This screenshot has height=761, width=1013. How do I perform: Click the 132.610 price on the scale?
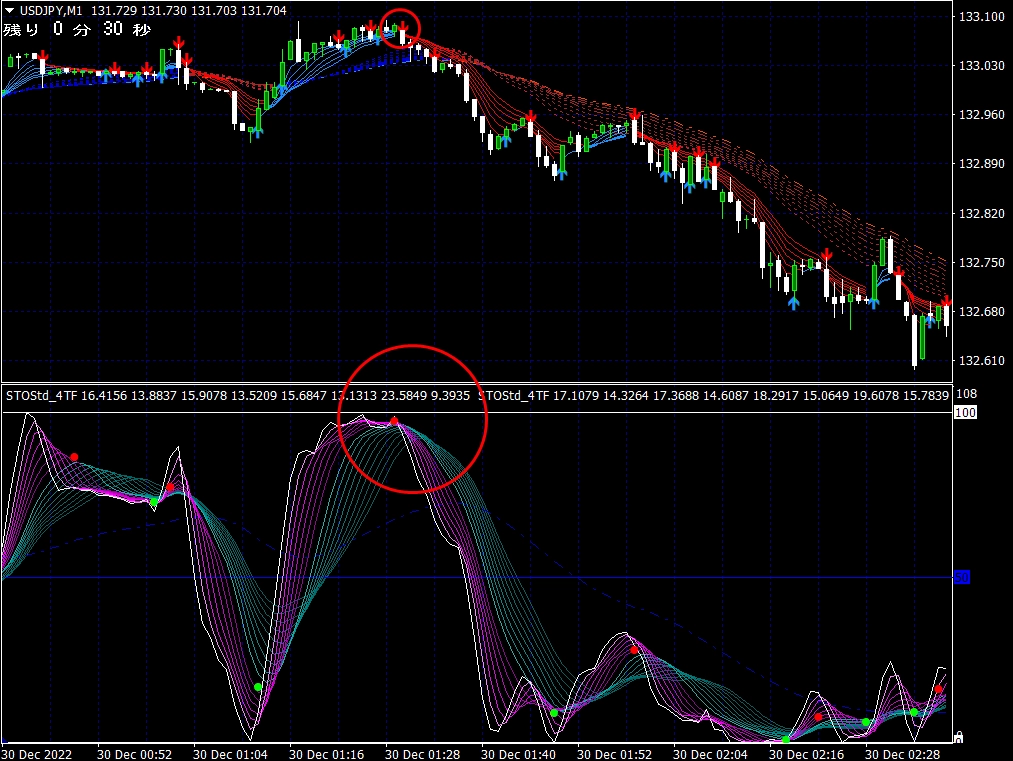pos(981,361)
